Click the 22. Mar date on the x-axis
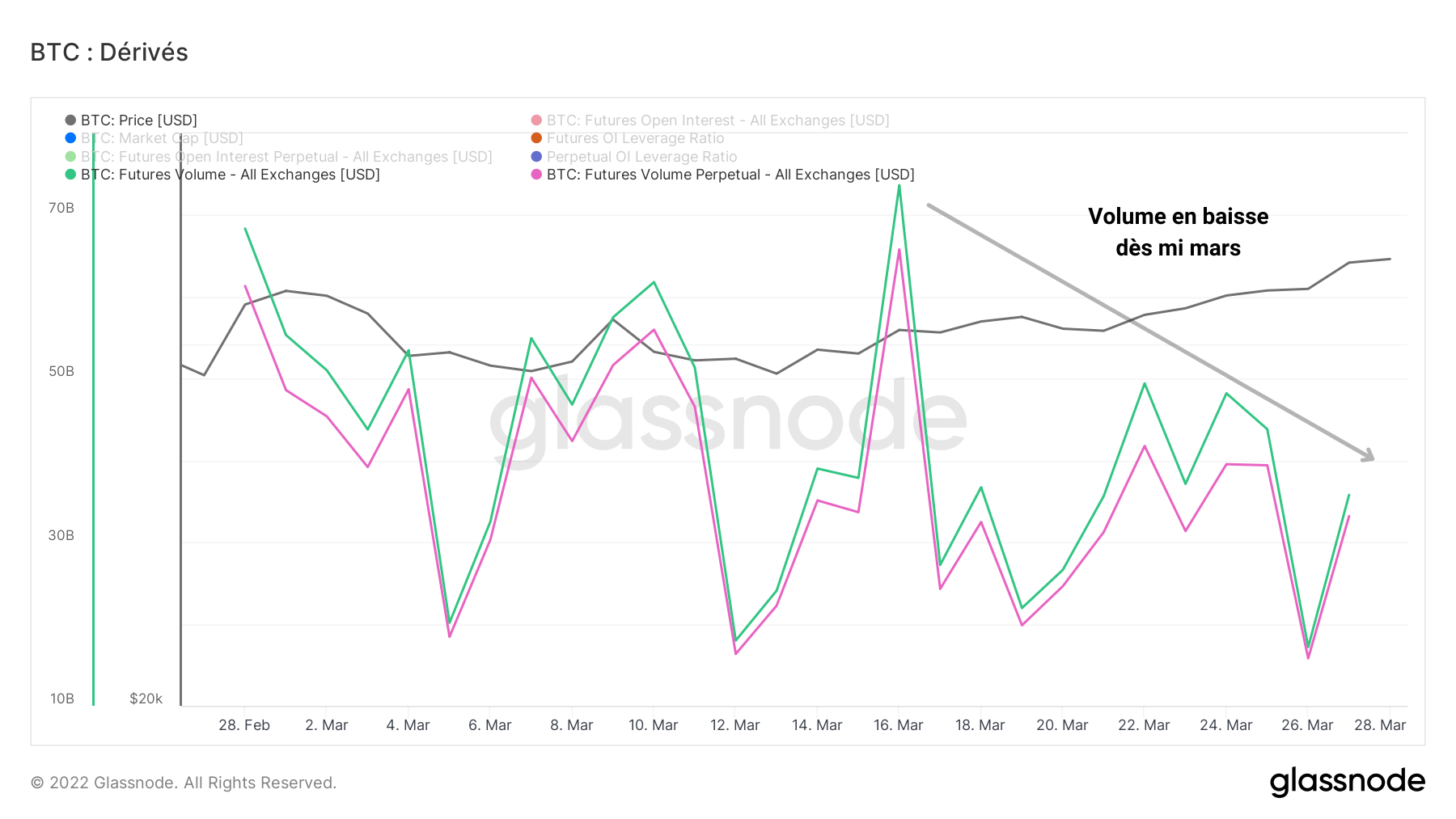 (1144, 725)
